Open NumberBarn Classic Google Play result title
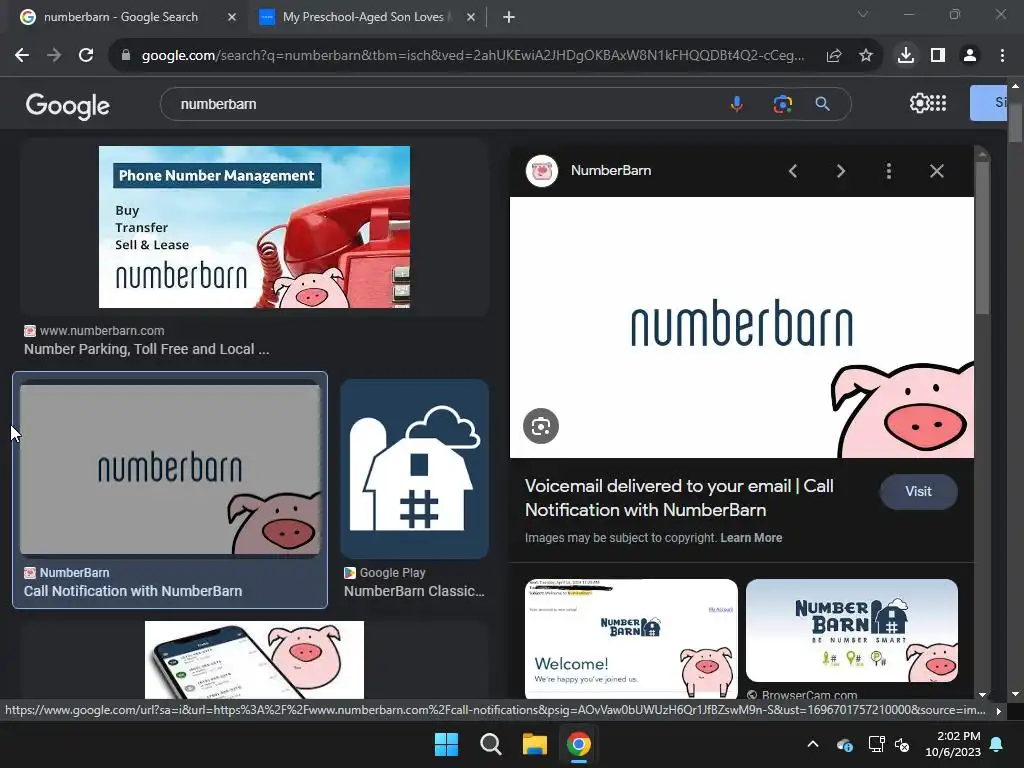The width and height of the screenshot is (1024, 768). pyautogui.click(x=414, y=591)
